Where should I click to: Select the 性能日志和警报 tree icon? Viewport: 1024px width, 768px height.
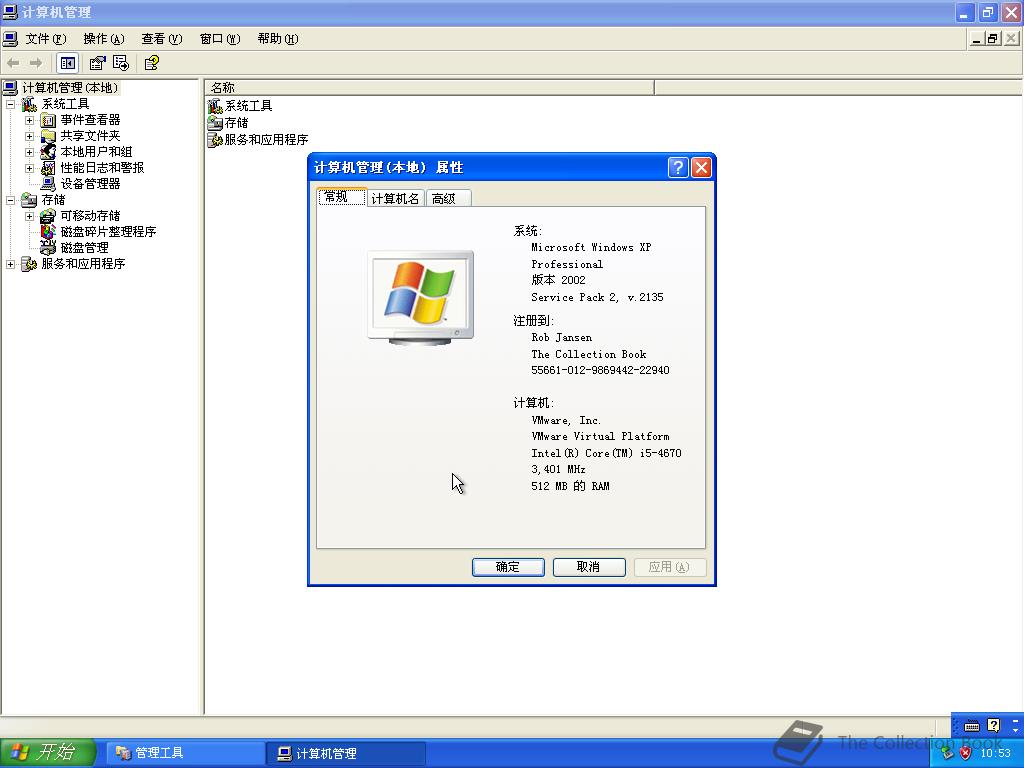48,168
